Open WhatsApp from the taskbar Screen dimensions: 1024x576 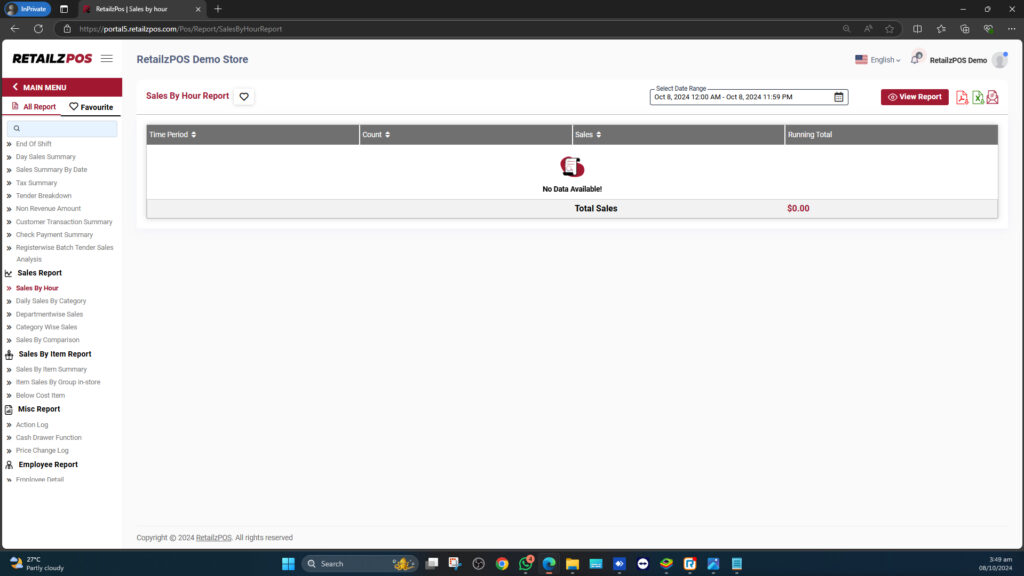[x=525, y=563]
